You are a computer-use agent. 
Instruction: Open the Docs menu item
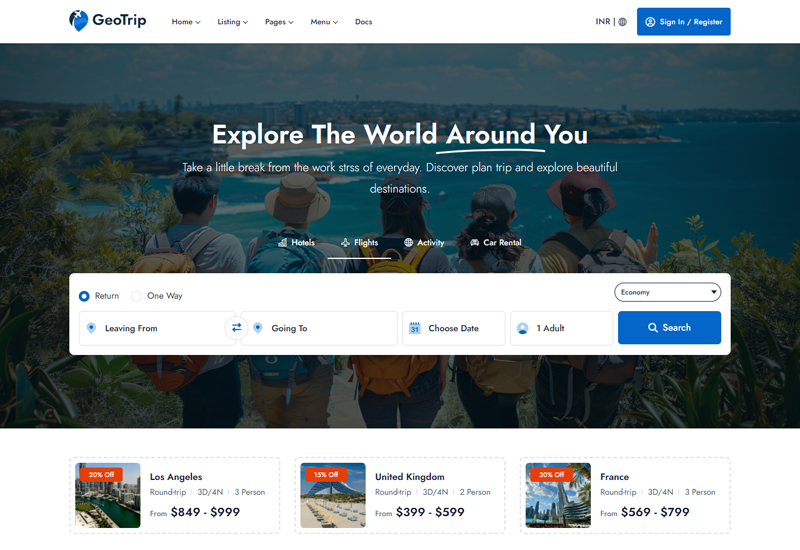pos(363,22)
